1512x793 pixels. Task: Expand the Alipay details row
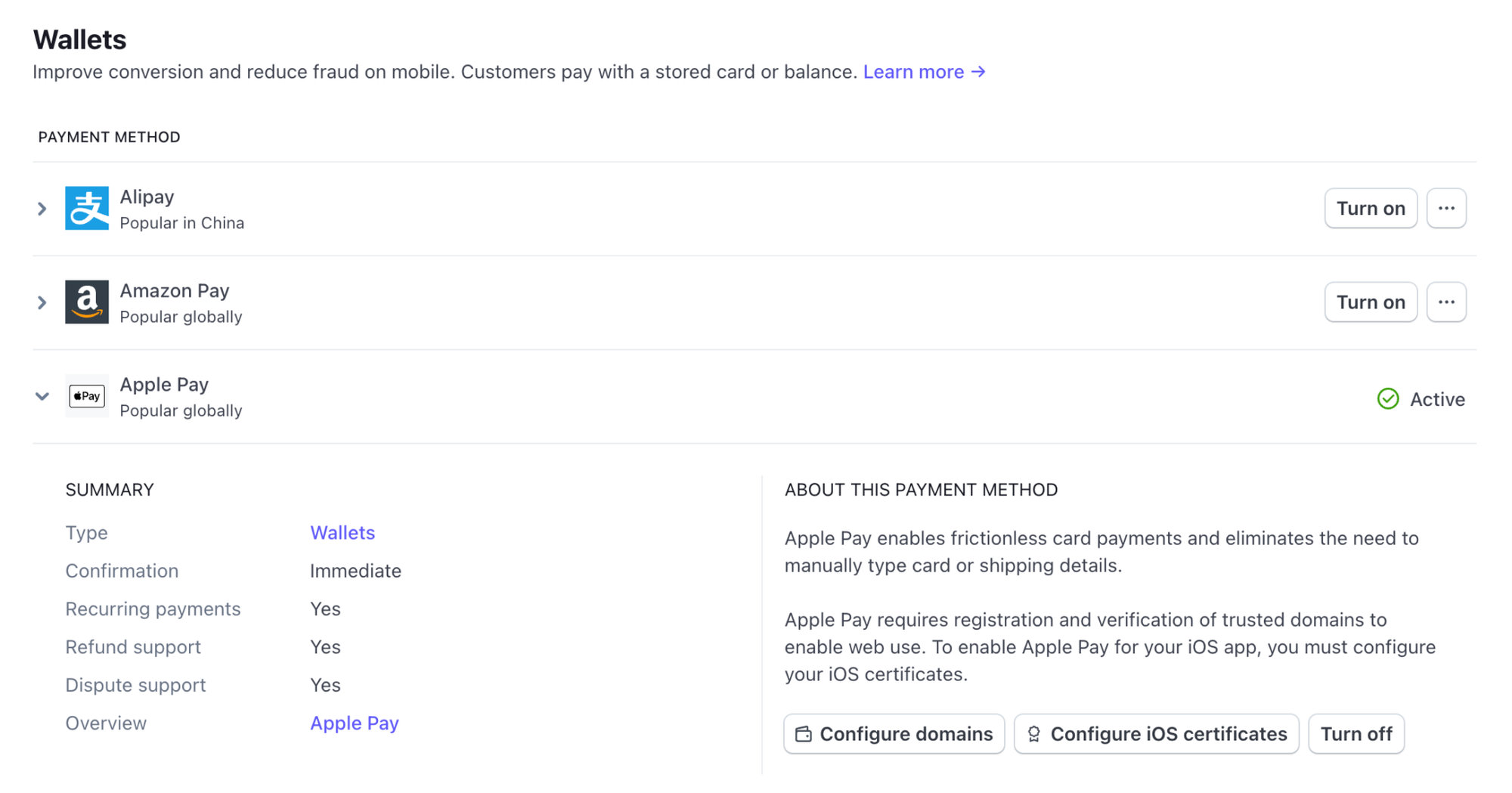pos(42,209)
